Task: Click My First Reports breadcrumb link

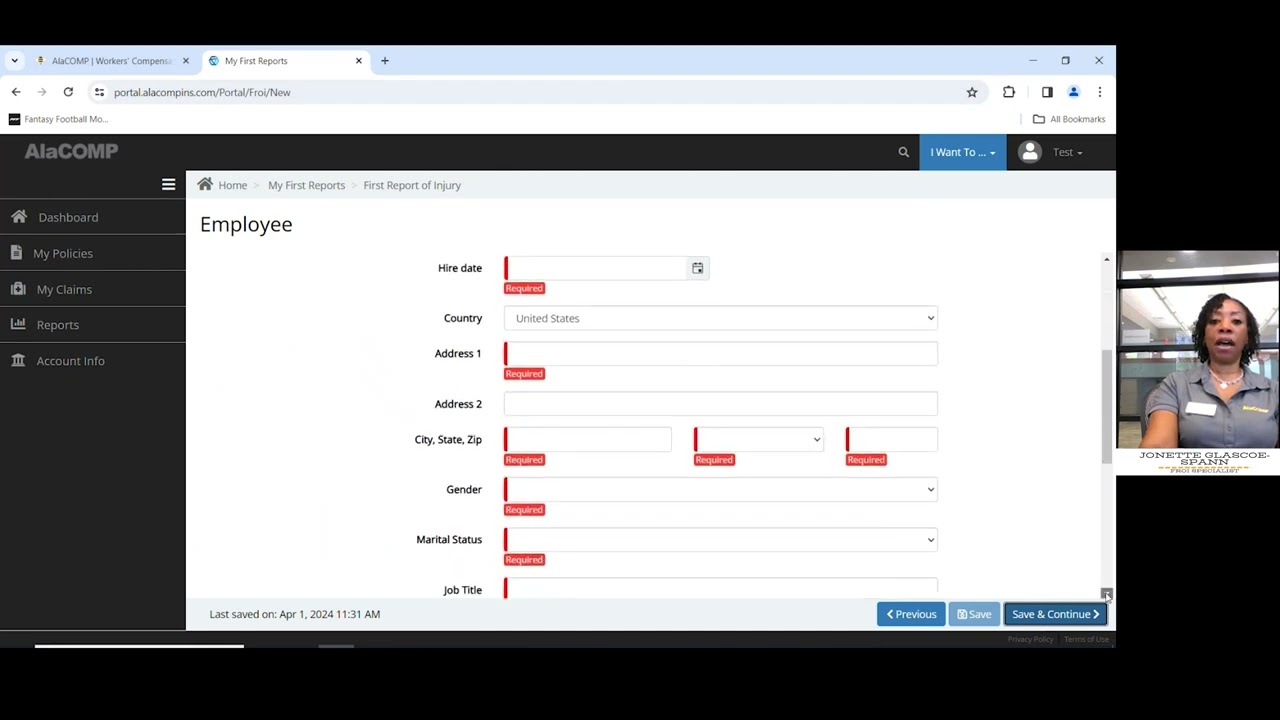Action: (306, 185)
